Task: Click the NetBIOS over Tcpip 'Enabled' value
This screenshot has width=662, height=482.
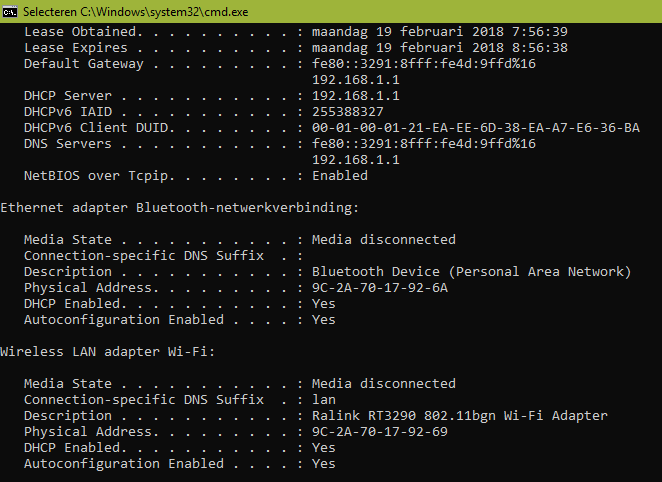Action: (x=340, y=176)
